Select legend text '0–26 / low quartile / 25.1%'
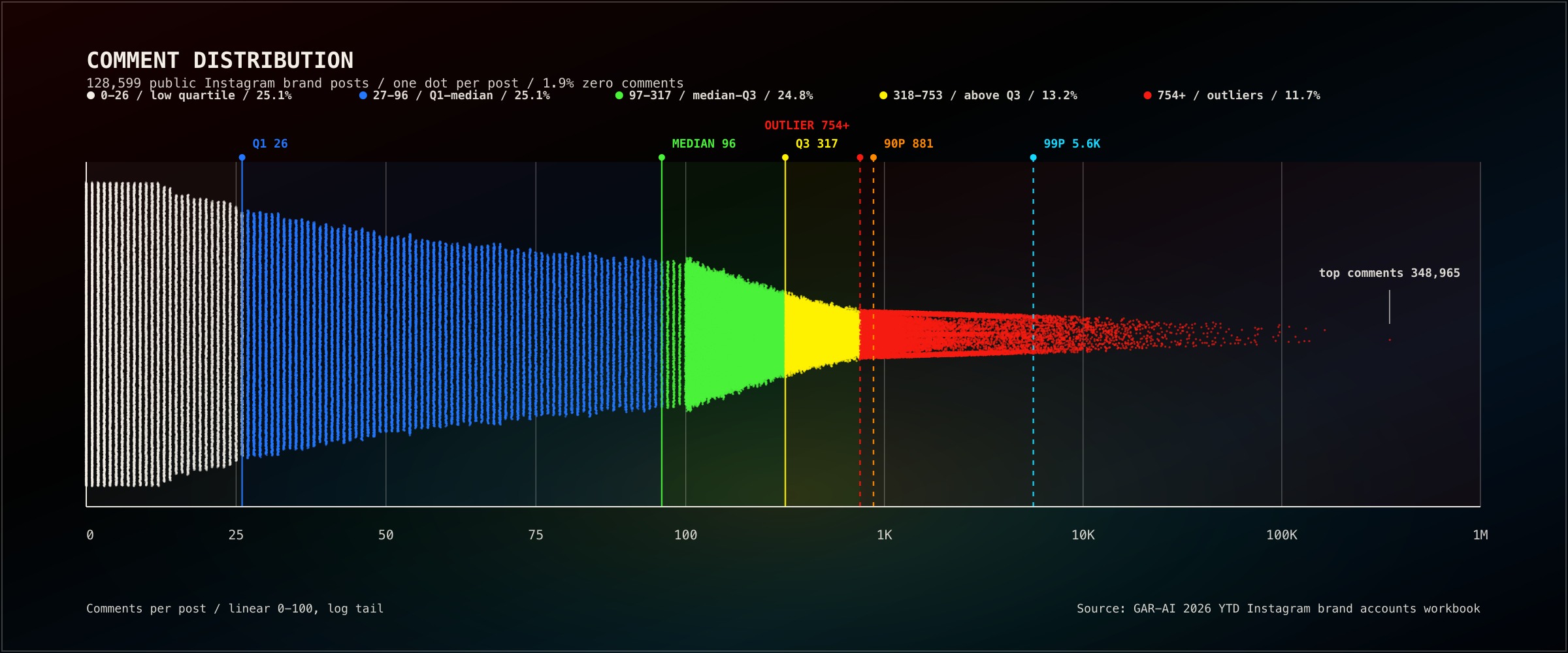The height and width of the screenshot is (653, 1568). (x=196, y=95)
